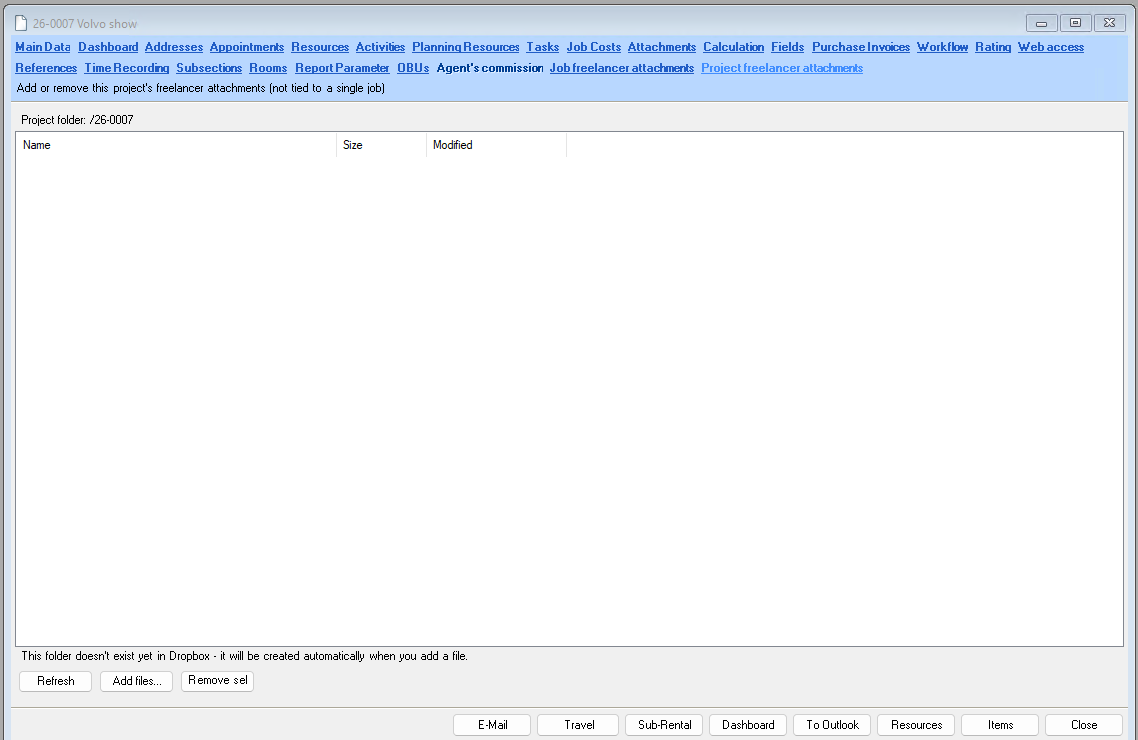Switch to the Tasks tab
This screenshot has height=740, width=1138.
click(543, 47)
